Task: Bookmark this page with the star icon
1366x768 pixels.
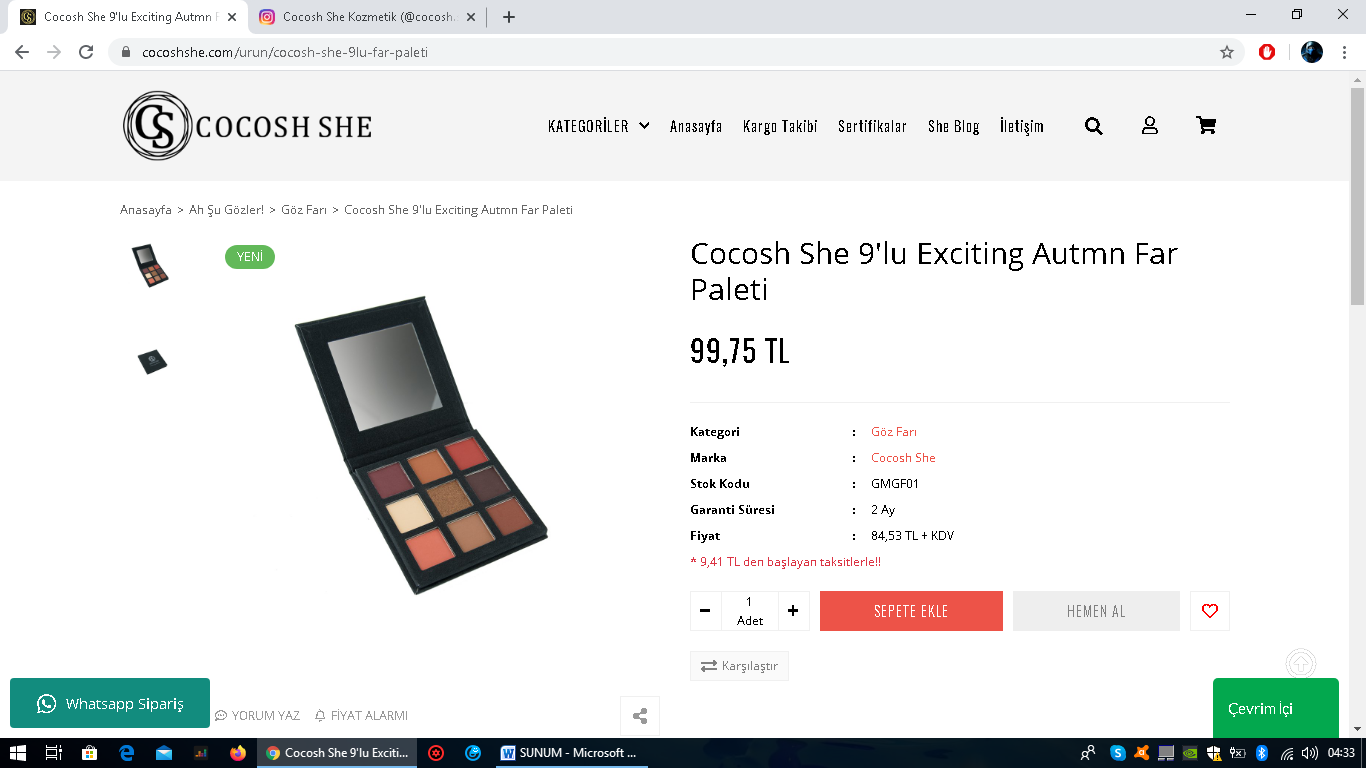Action: (1227, 52)
